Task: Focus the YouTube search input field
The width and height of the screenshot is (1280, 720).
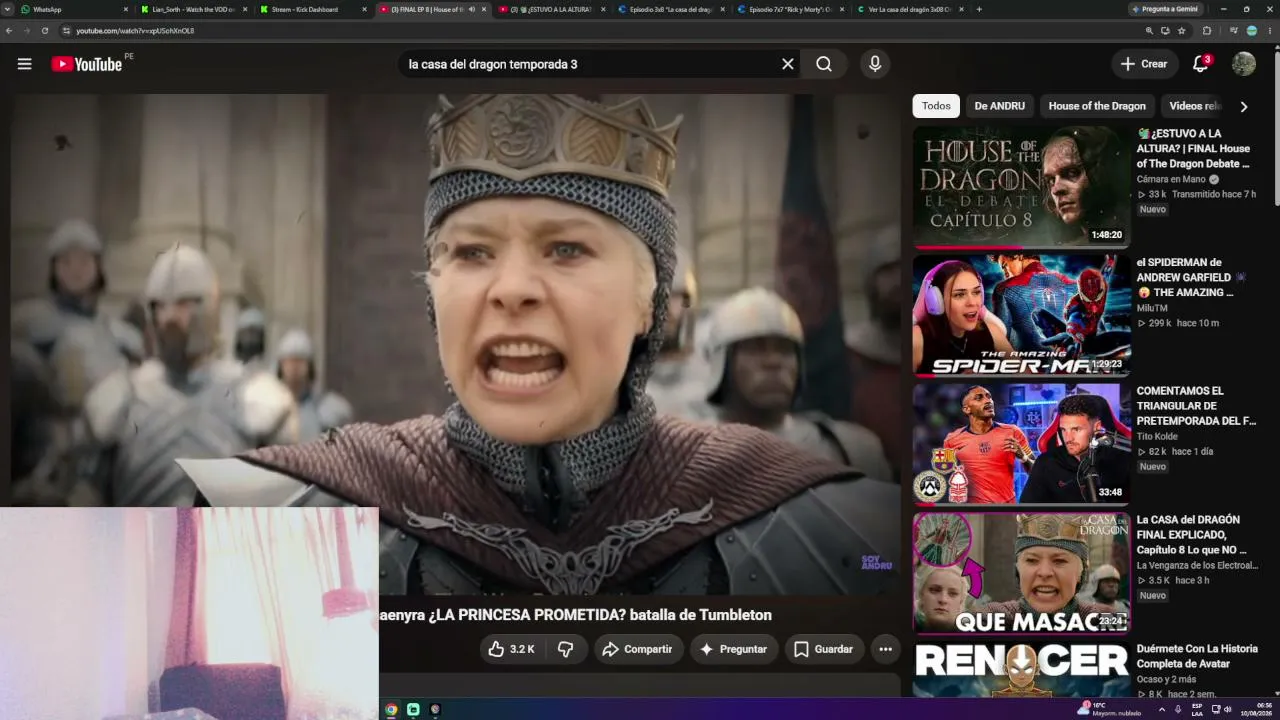Action: pyautogui.click(x=590, y=64)
